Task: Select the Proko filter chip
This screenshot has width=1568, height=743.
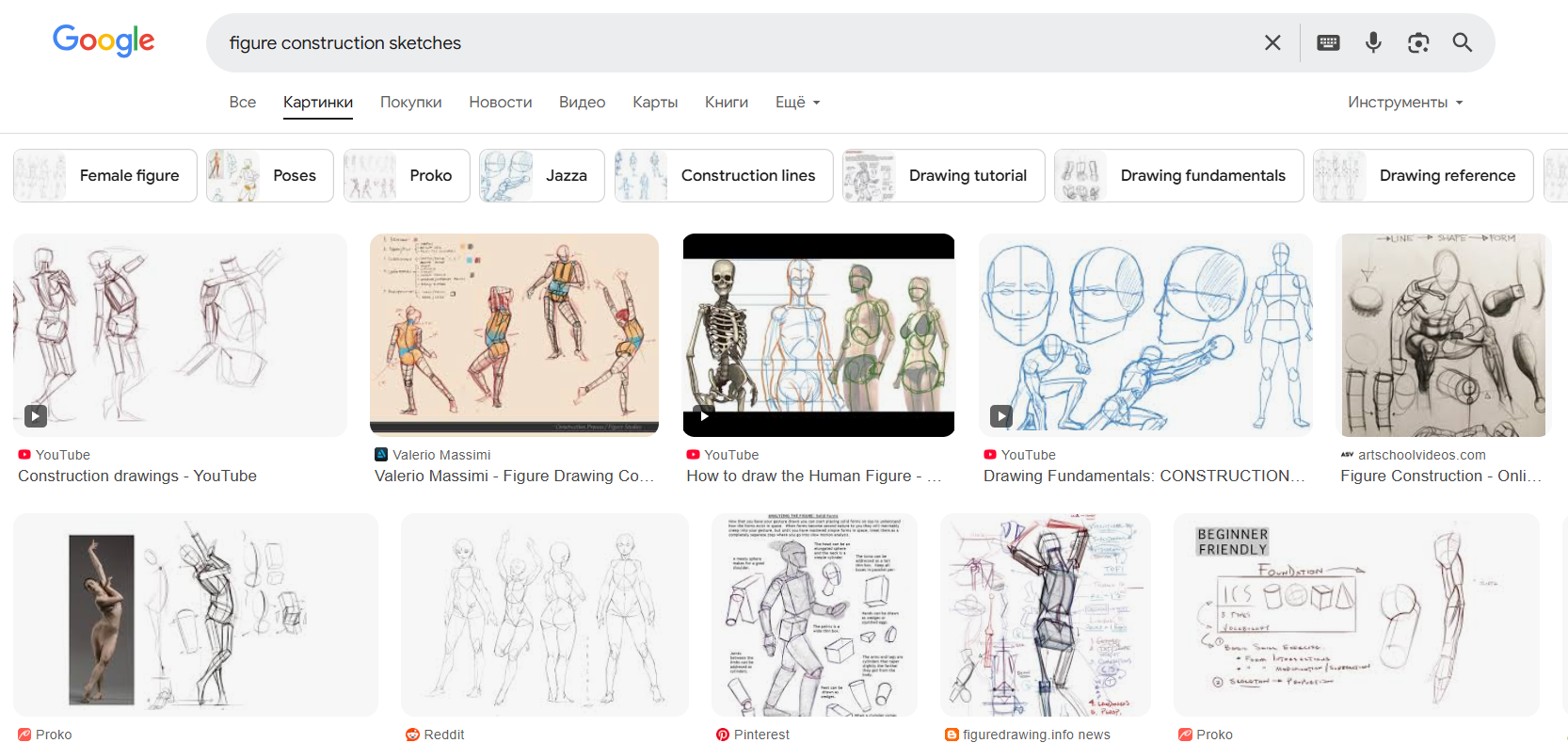Action: pos(407,175)
